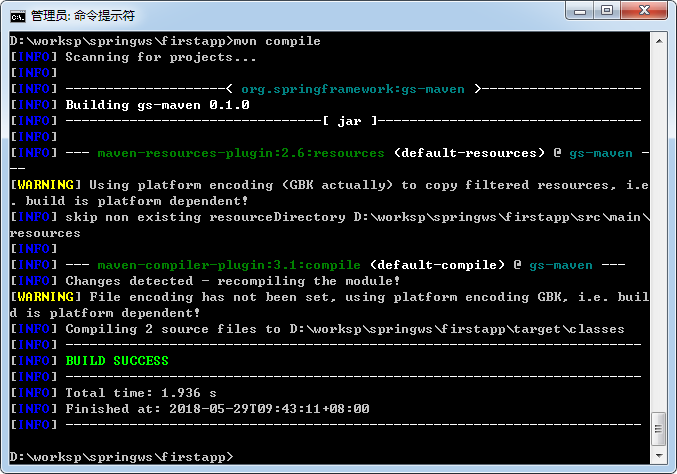677x474 pixels.
Task: Click empty scrollbar track above thumb
Action: (659, 229)
